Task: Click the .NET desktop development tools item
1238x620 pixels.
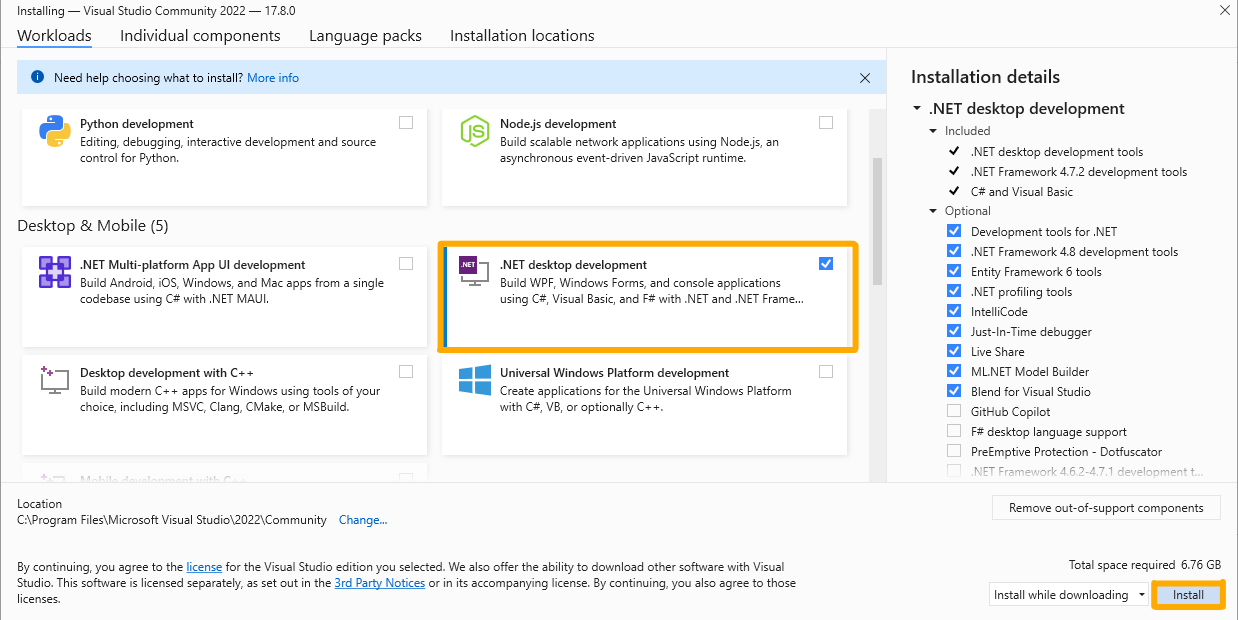Action: 1057,152
